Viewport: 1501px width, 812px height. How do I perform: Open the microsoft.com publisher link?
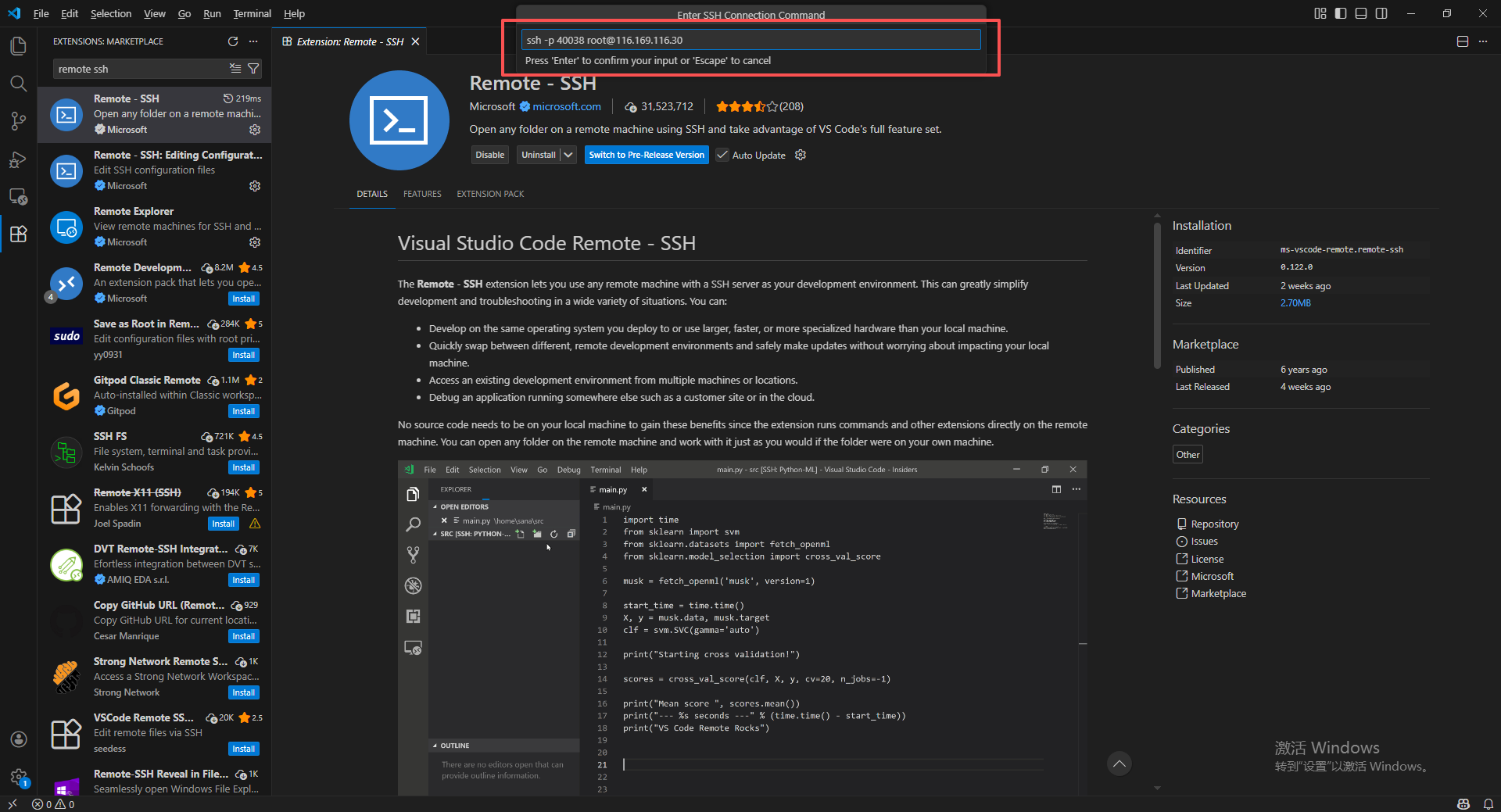(567, 106)
